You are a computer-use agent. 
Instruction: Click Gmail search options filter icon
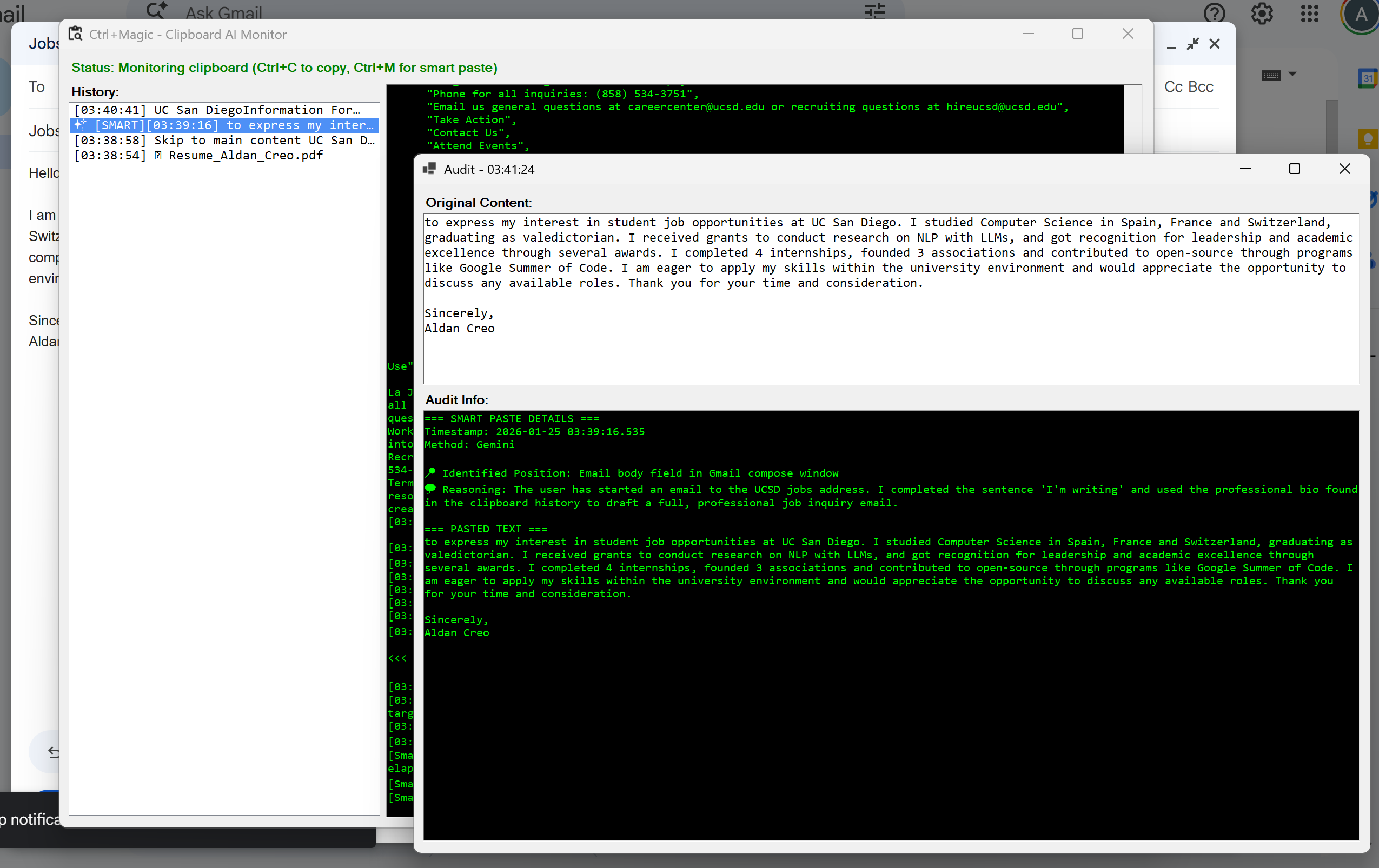coord(874,11)
